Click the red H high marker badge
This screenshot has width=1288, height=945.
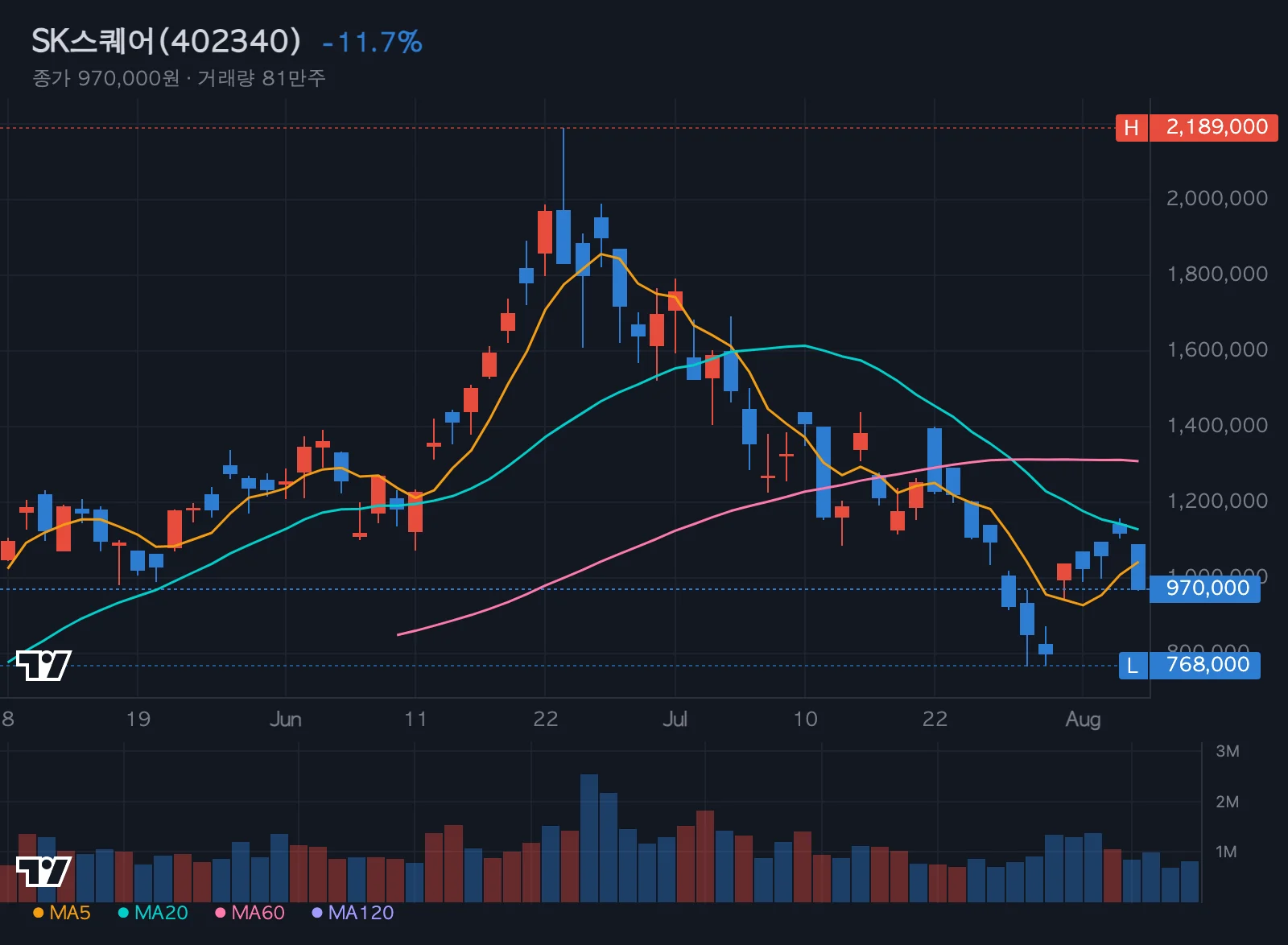[1131, 127]
